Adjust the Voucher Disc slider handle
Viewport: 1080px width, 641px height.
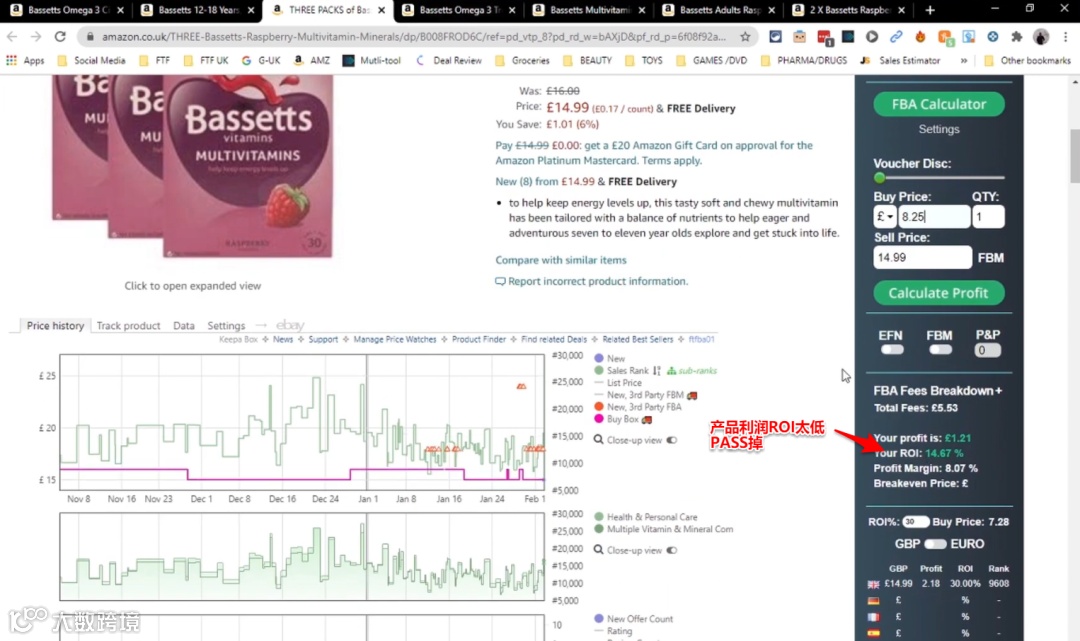click(880, 178)
